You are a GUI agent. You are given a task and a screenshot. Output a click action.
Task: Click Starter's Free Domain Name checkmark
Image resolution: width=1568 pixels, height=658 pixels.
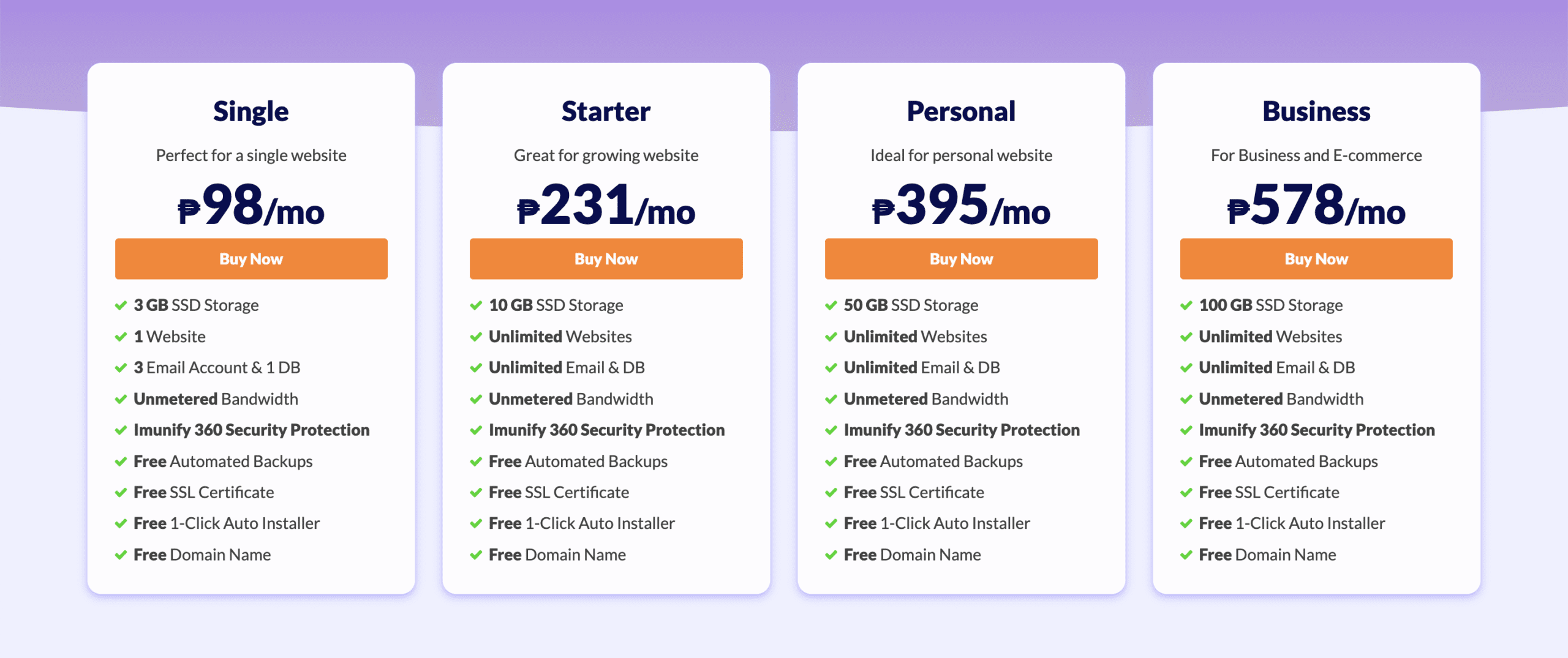coord(476,555)
